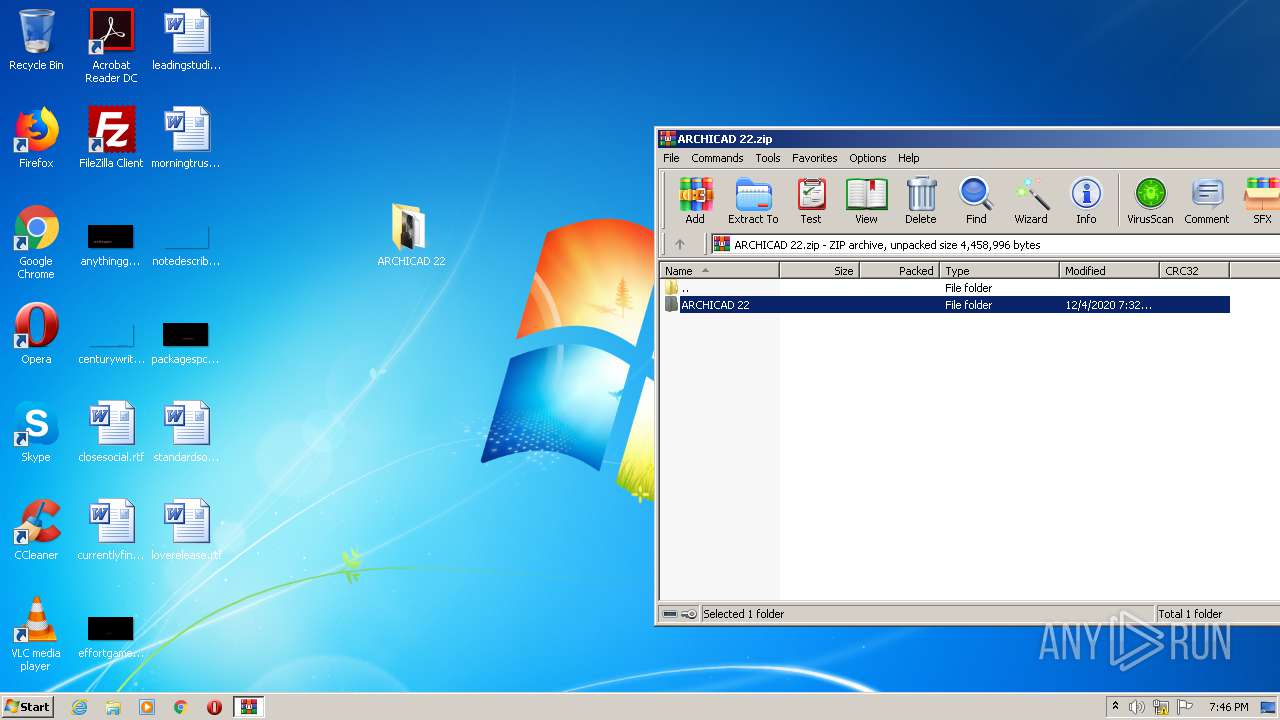Open Windows Explorer from the taskbar
Screen dimensions: 1280x720
(x=113, y=707)
